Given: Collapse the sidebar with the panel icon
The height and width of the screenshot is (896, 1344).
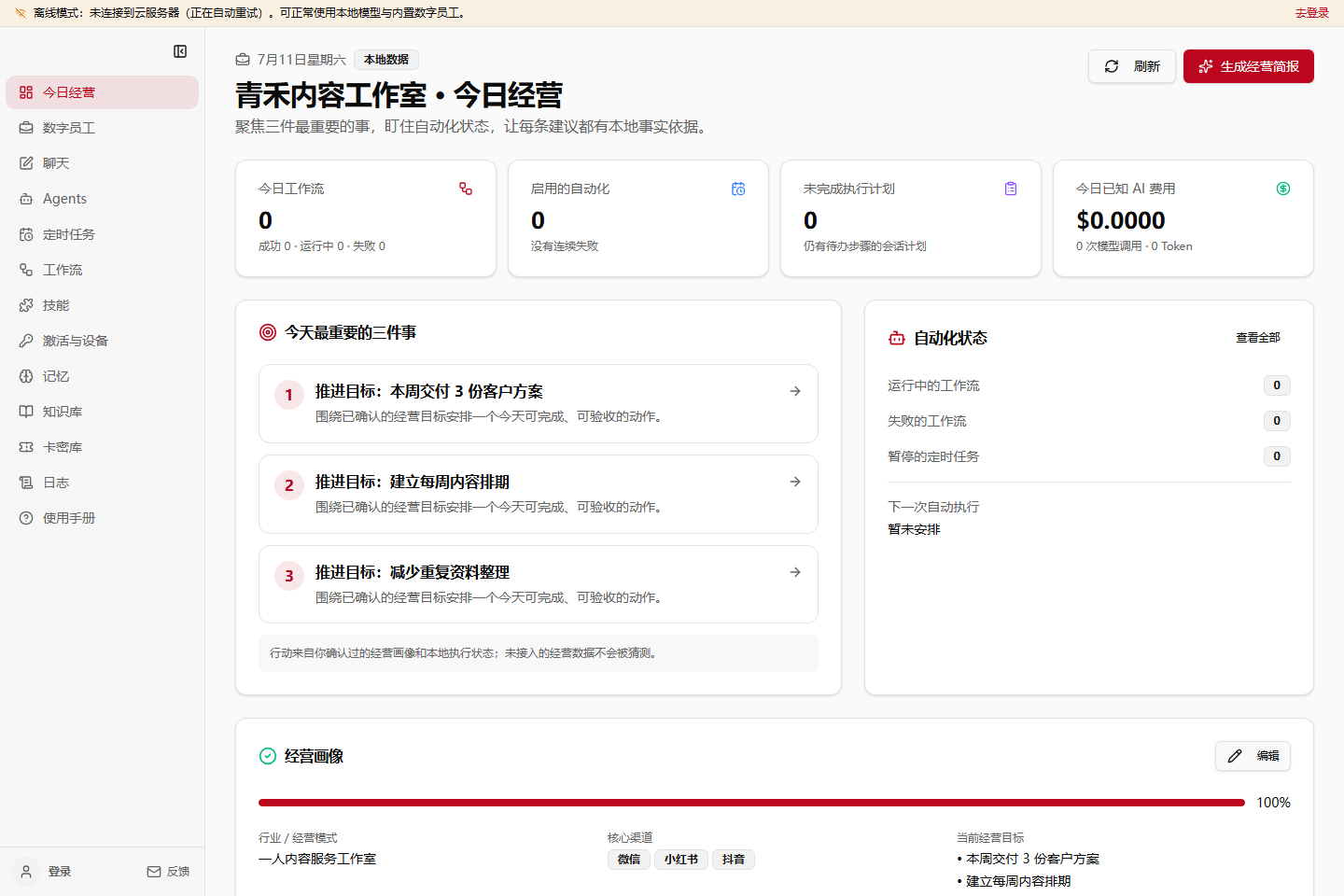Looking at the screenshot, I should pyautogui.click(x=180, y=51).
